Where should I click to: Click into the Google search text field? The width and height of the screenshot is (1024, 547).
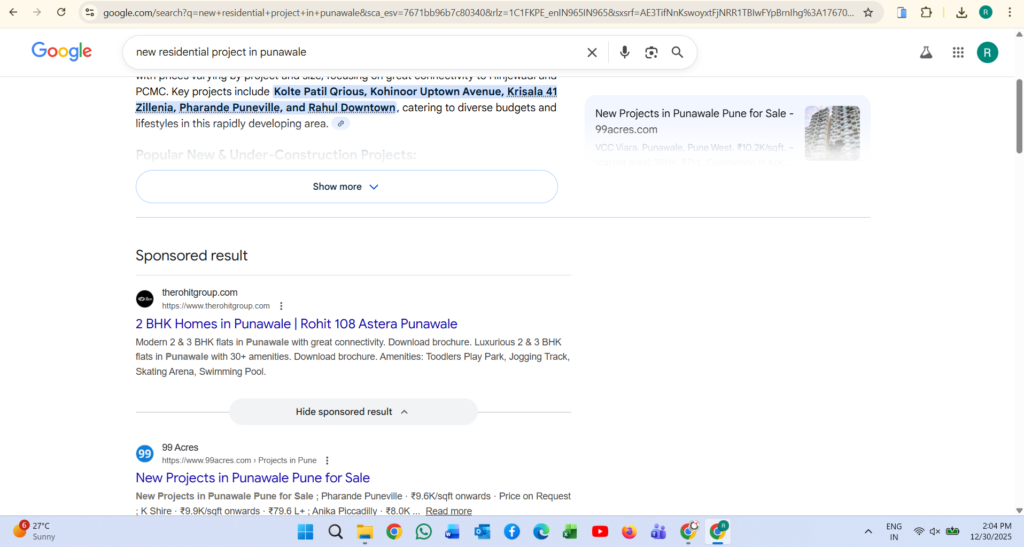350,52
